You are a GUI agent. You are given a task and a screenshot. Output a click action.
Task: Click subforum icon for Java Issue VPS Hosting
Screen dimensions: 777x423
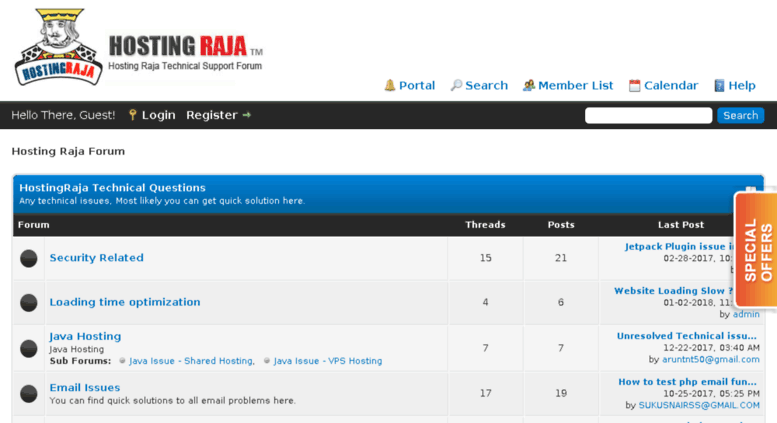267,361
